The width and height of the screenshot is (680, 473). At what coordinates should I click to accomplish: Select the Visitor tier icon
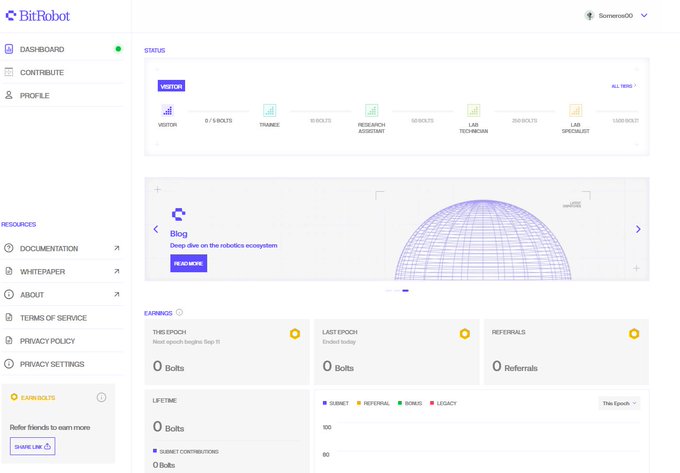pyautogui.click(x=167, y=111)
